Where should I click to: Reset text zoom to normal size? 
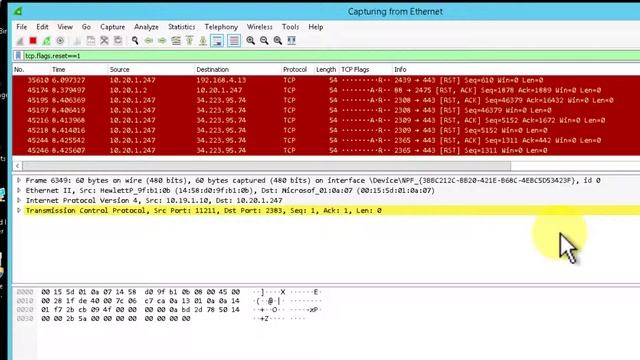coord(278,40)
